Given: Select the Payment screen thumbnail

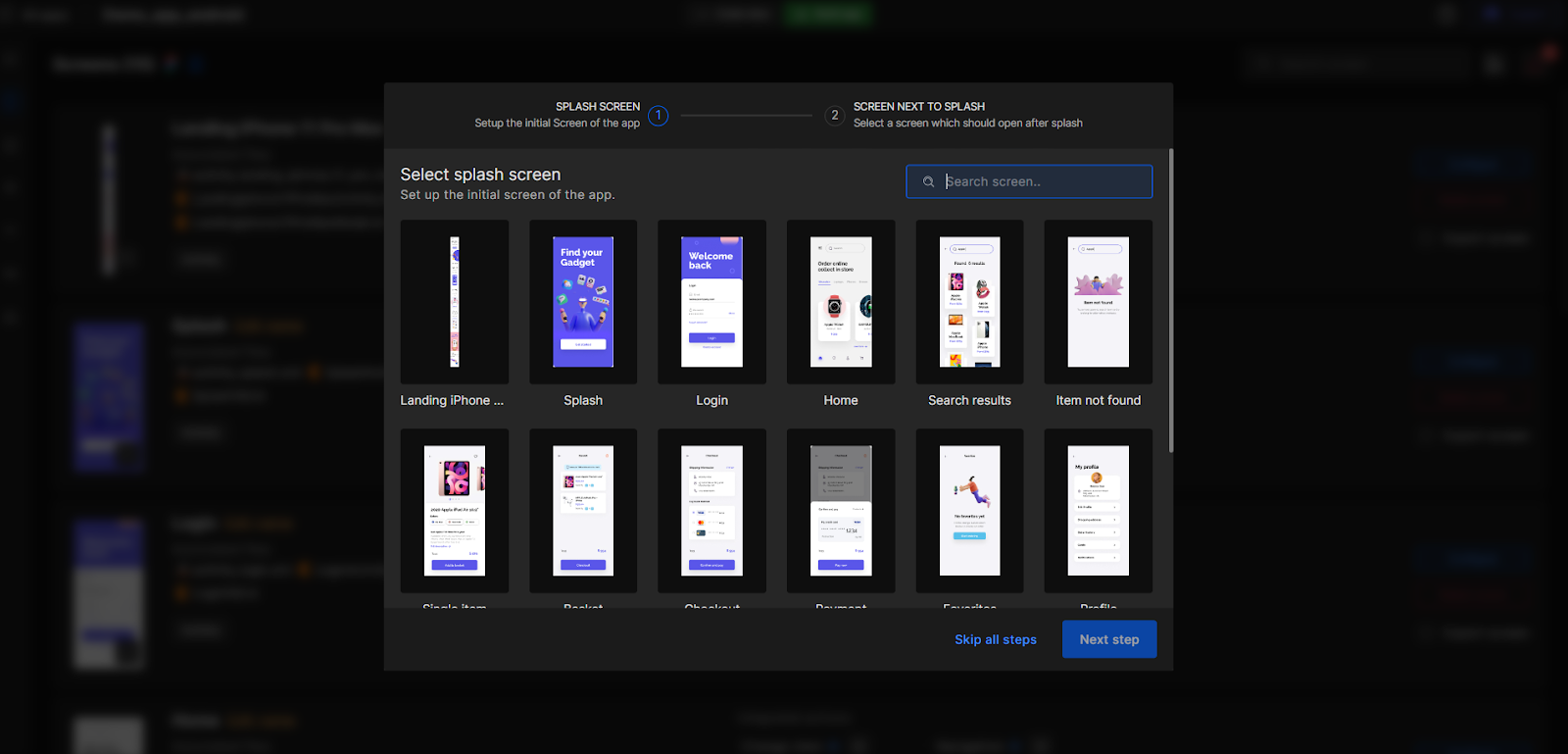Looking at the screenshot, I should coord(841,511).
